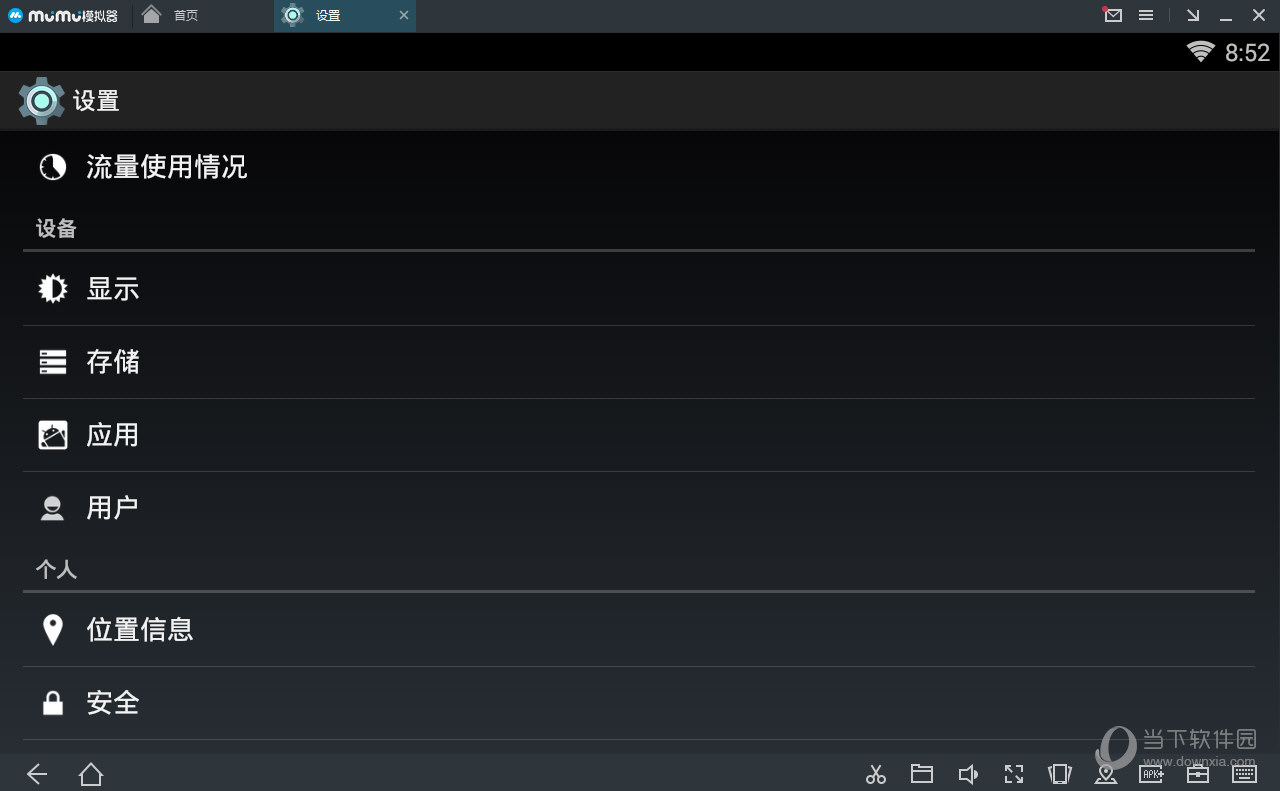1280x791 pixels.
Task: Open the shared folder icon
Action: (922, 773)
